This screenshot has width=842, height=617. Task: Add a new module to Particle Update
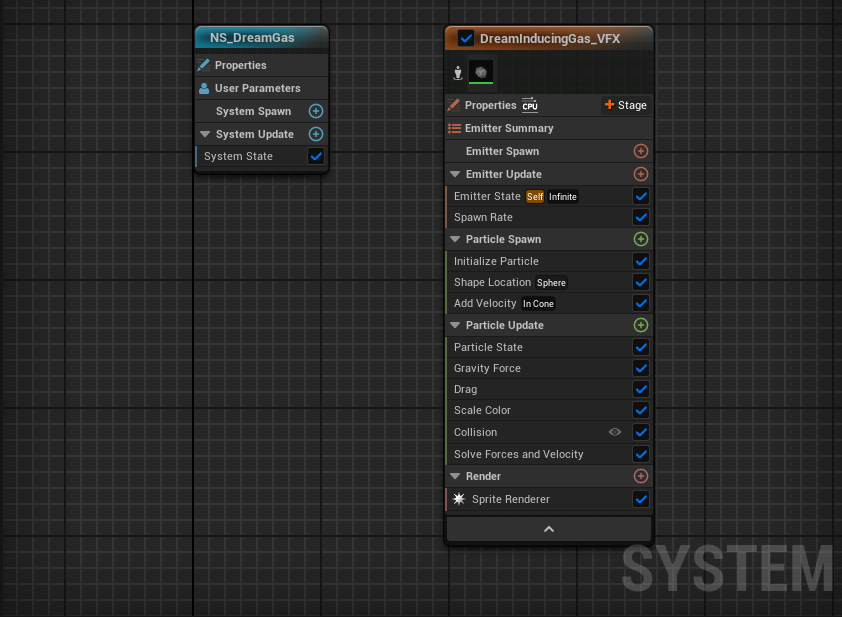641,325
